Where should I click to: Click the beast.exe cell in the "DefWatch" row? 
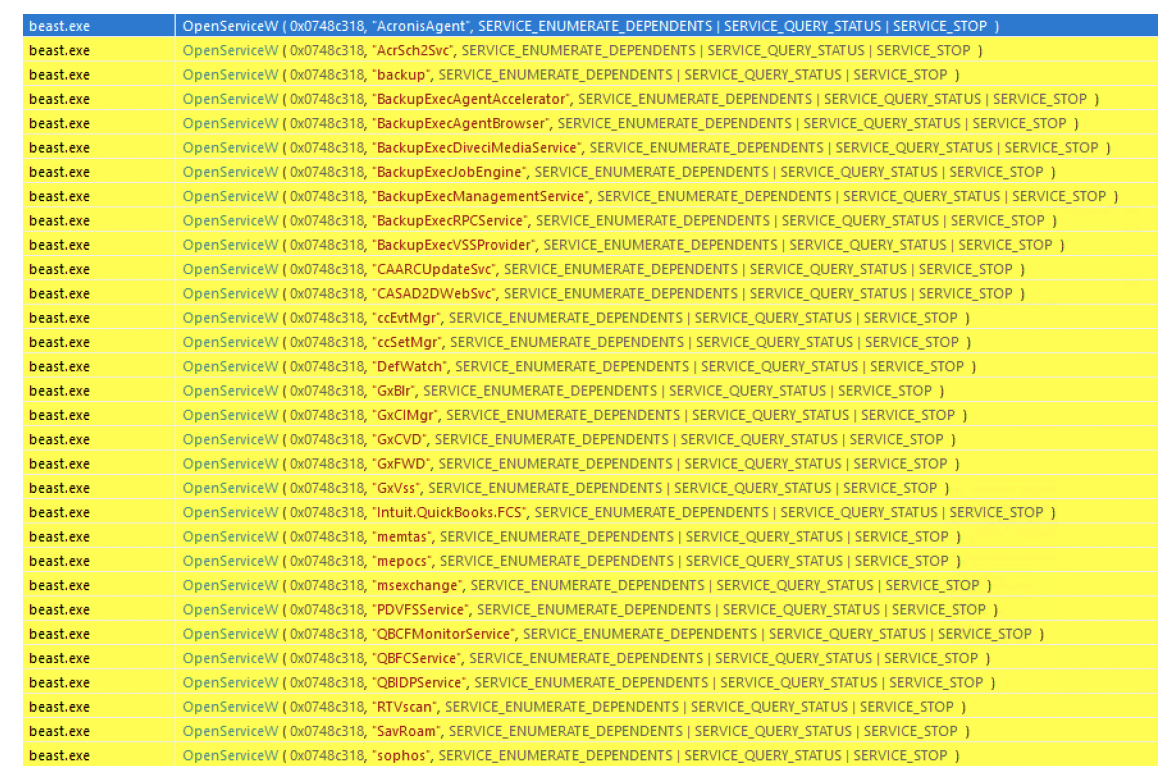pyautogui.click(x=60, y=366)
